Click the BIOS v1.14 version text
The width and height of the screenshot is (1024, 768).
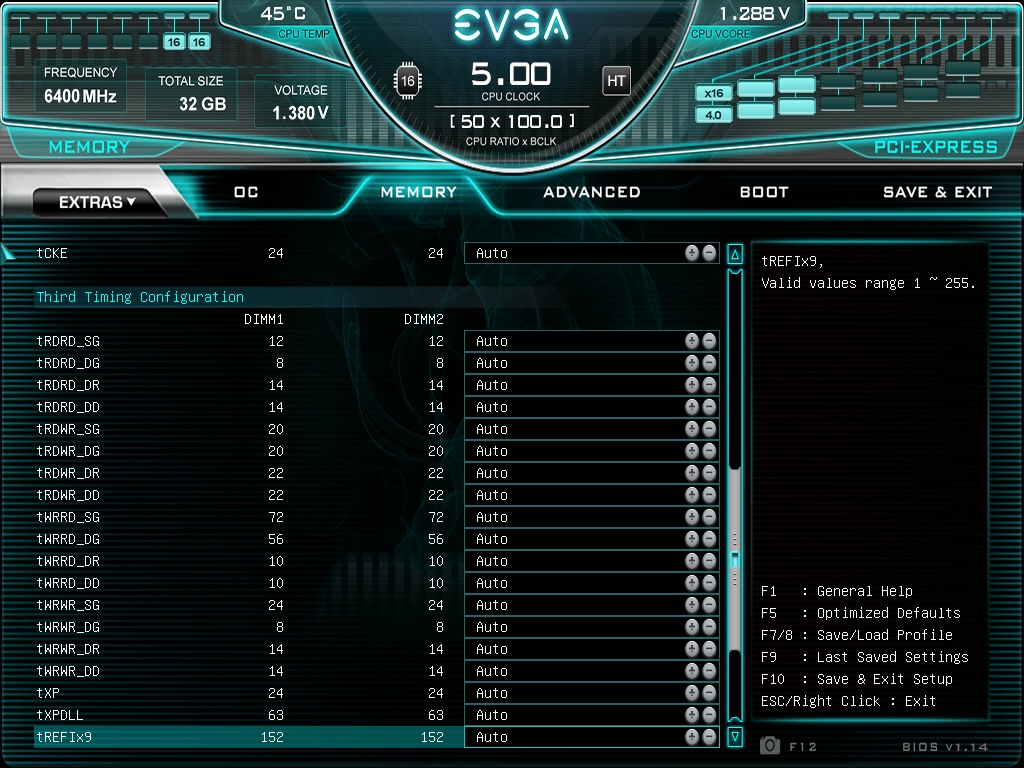tap(945, 746)
